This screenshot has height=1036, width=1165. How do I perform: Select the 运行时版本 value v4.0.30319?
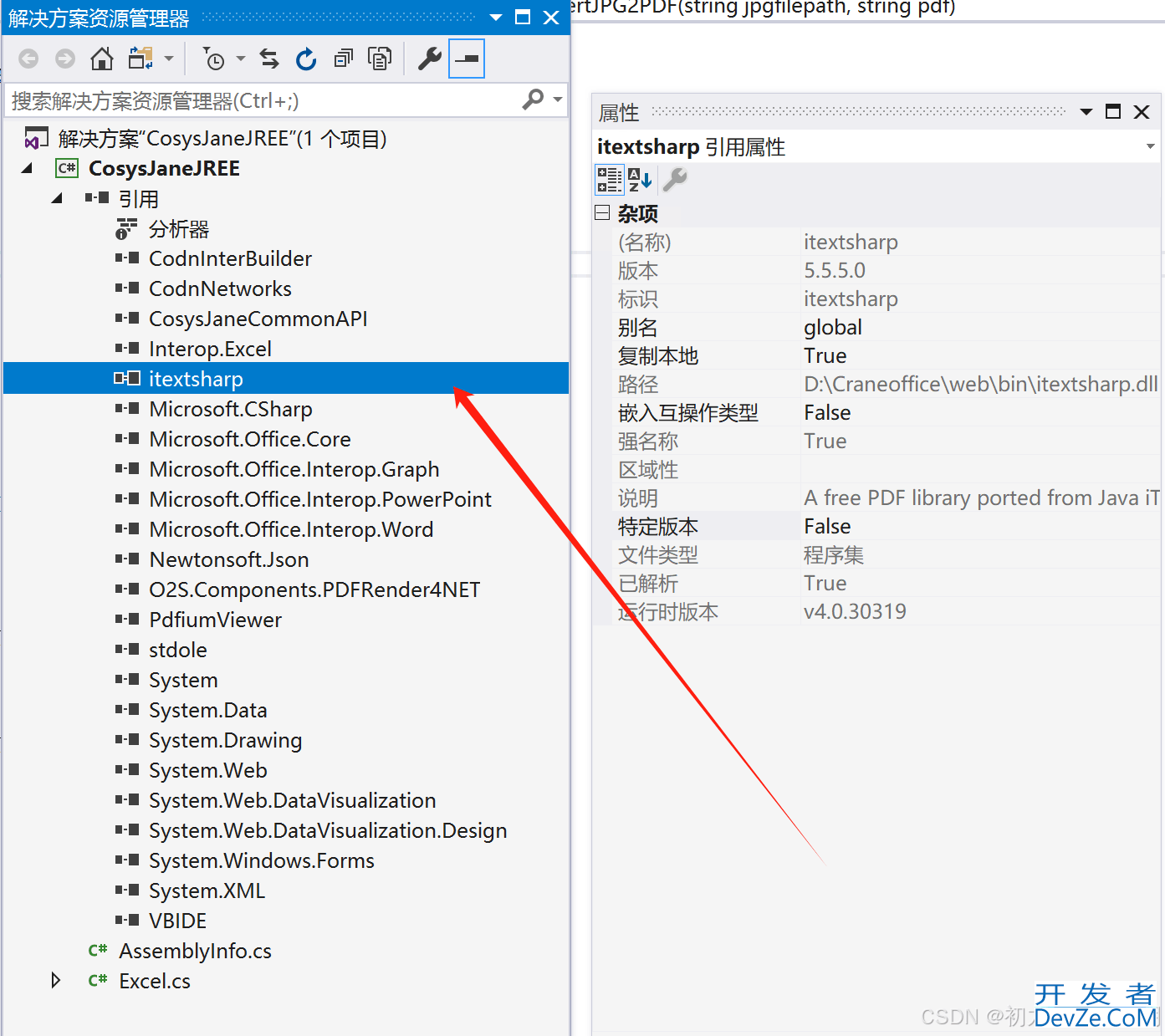[x=855, y=612]
